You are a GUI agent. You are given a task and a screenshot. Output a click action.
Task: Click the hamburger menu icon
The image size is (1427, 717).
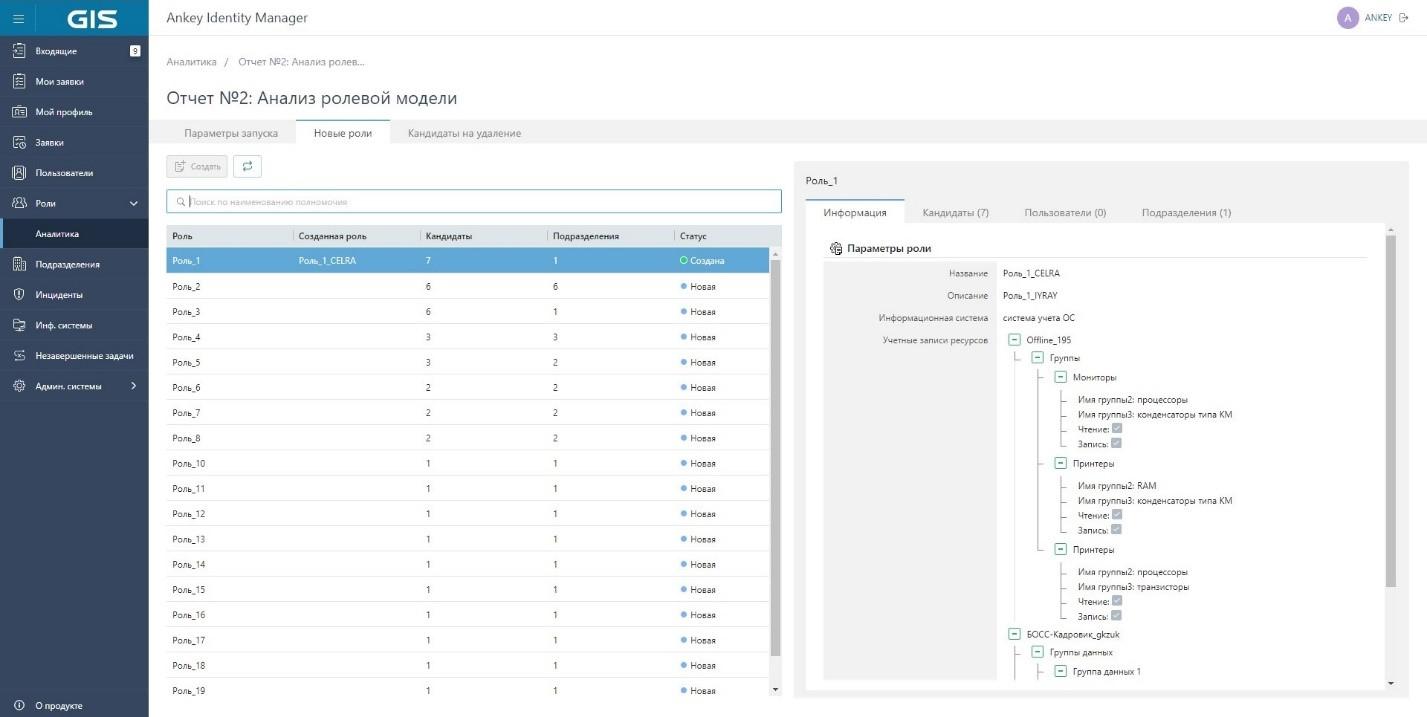point(19,18)
